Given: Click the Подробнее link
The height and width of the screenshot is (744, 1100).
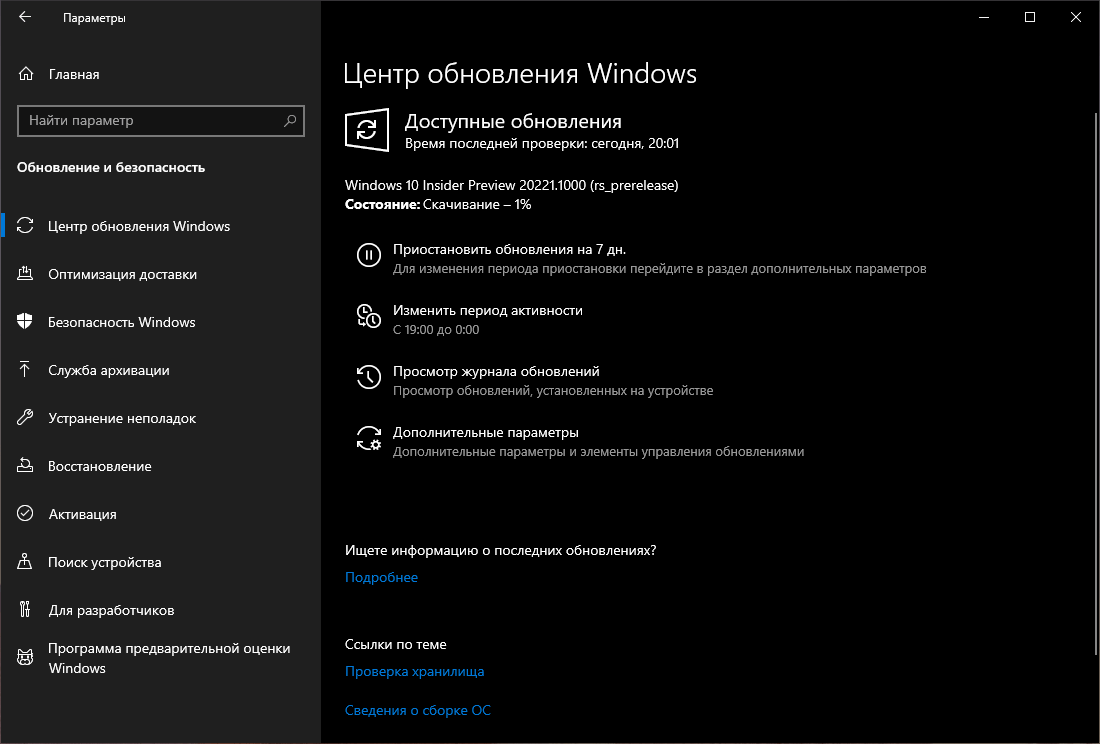Looking at the screenshot, I should click(381, 577).
